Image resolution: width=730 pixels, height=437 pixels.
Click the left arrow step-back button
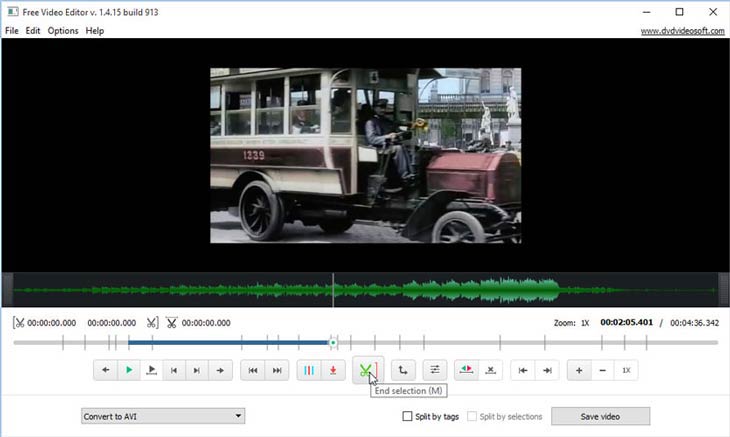(106, 370)
